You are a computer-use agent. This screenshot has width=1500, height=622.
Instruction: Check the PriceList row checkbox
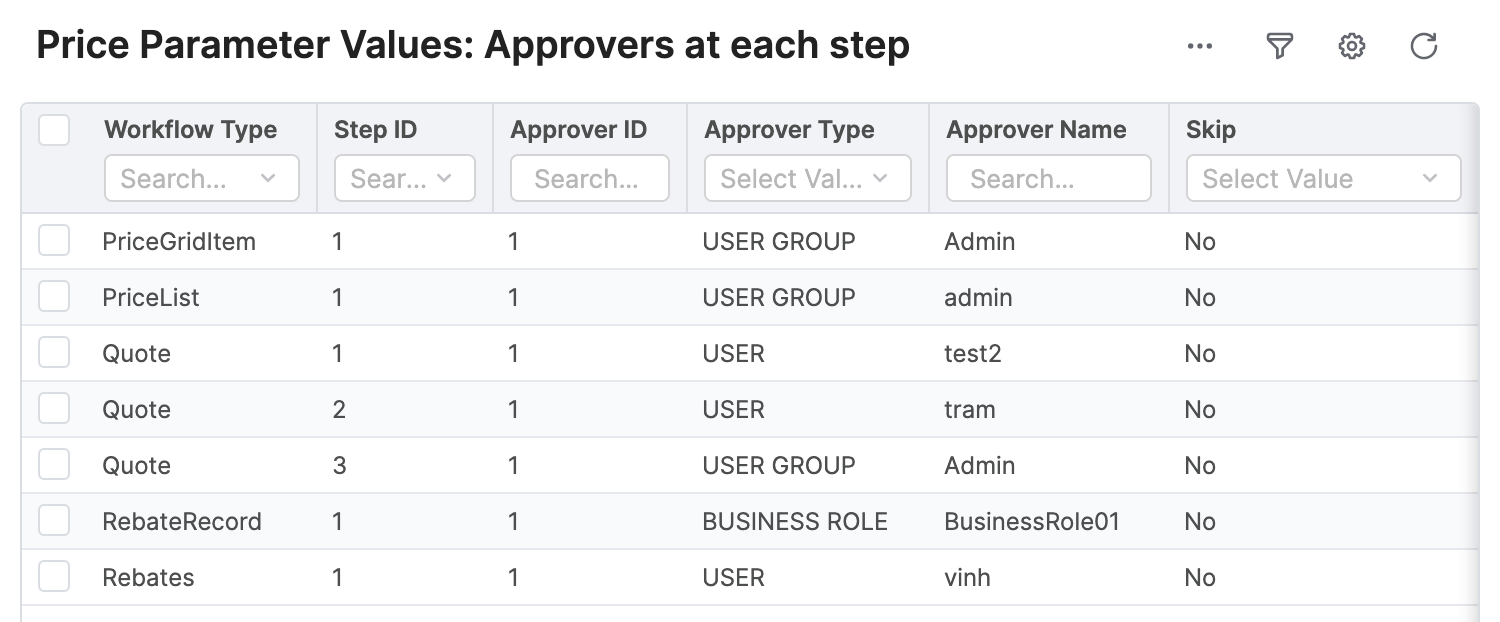(54, 297)
